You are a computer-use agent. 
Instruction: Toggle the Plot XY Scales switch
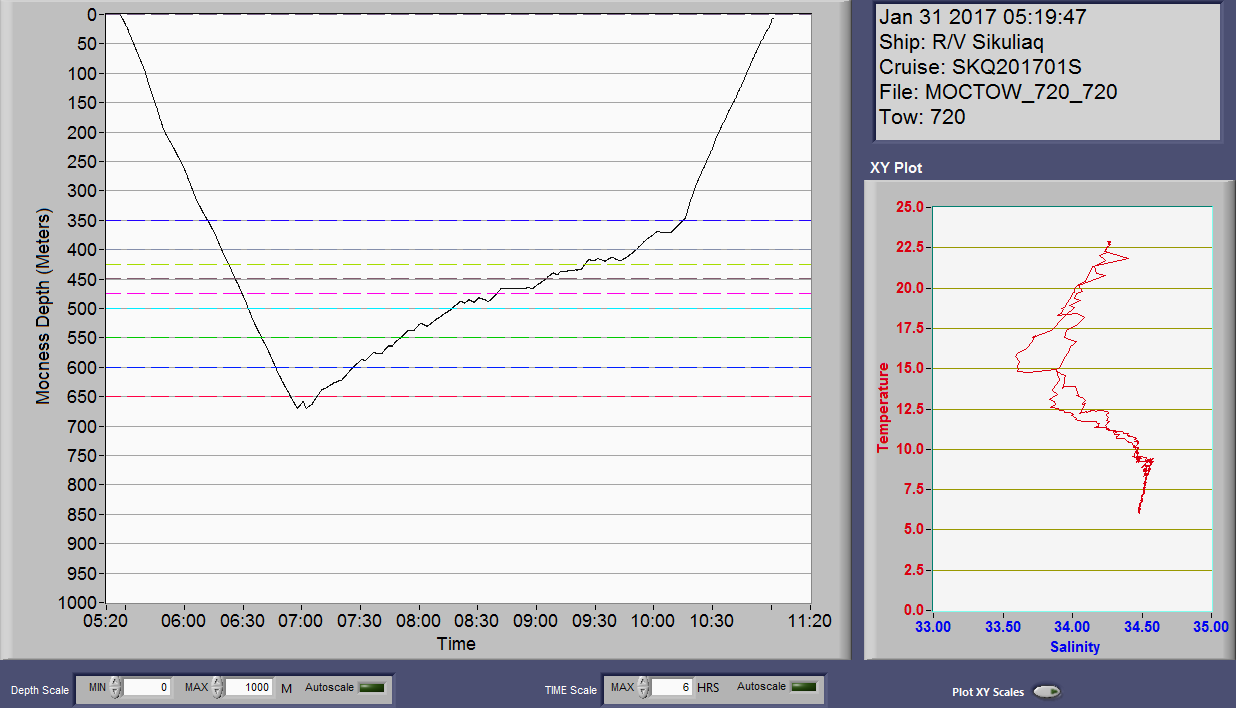1047,691
